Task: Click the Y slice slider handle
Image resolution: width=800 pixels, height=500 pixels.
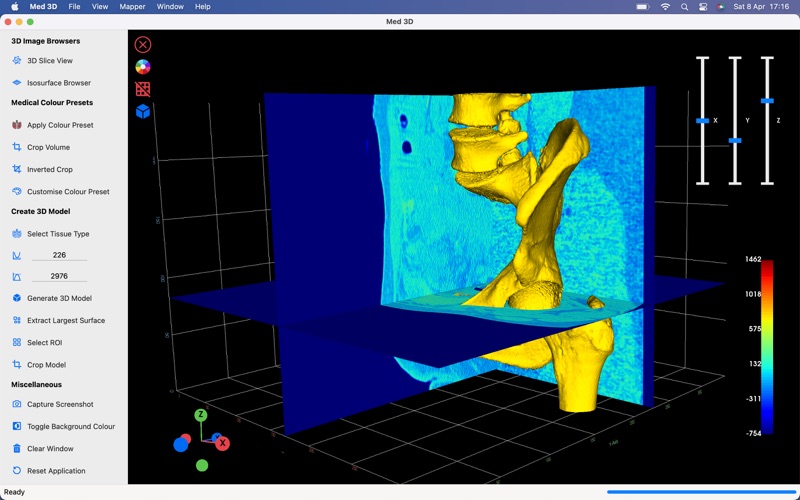Action: [x=735, y=140]
